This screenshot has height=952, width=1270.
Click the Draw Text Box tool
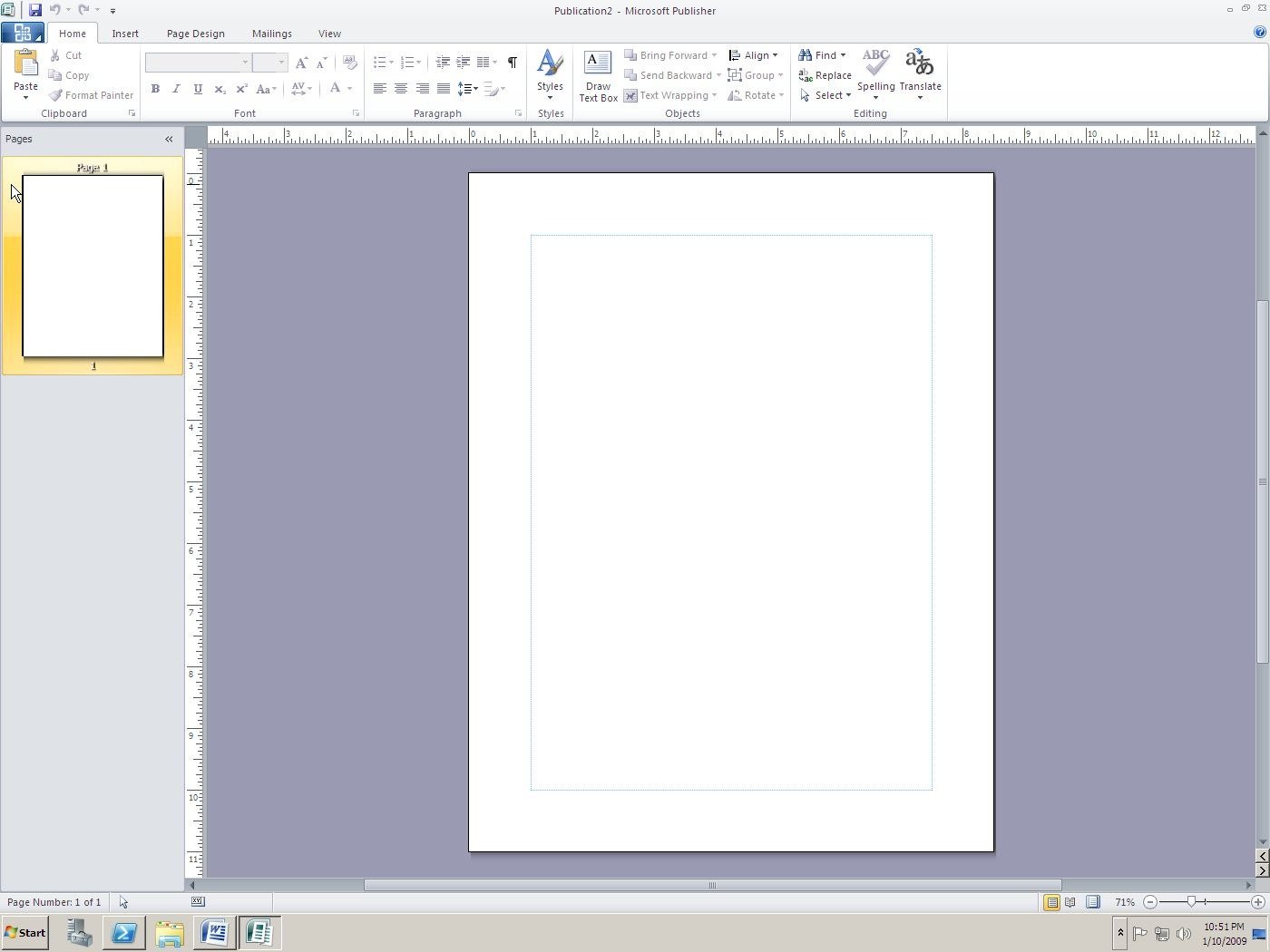(x=598, y=76)
